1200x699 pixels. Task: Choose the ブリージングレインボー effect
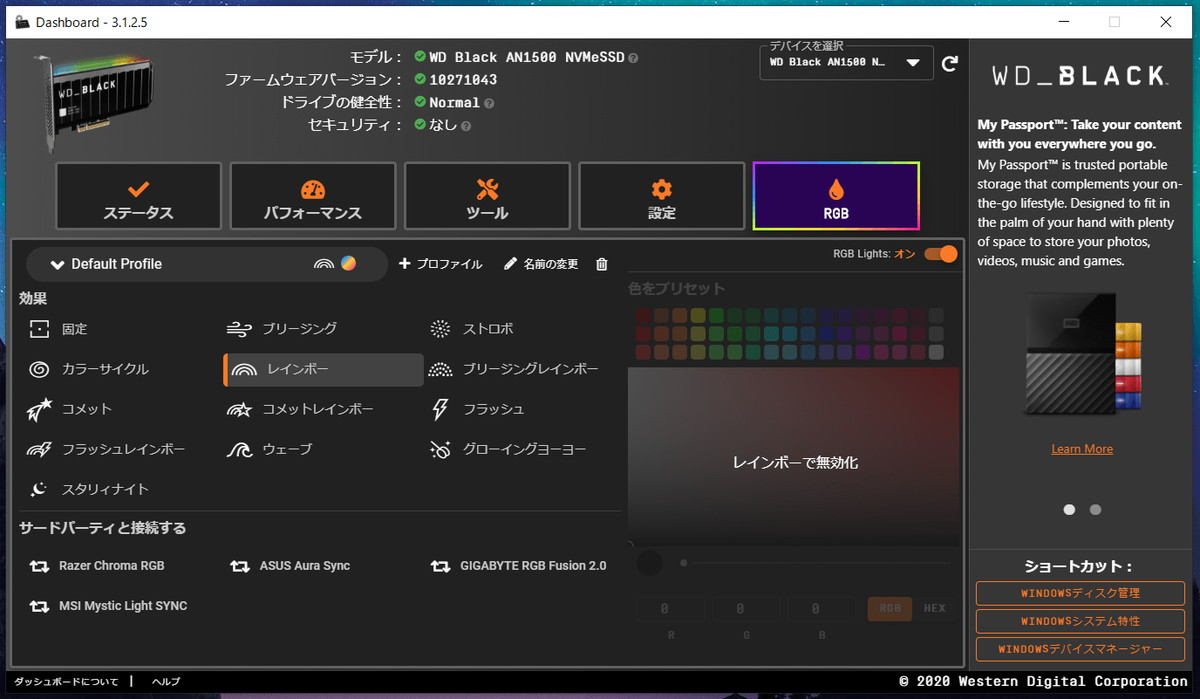click(x=514, y=369)
